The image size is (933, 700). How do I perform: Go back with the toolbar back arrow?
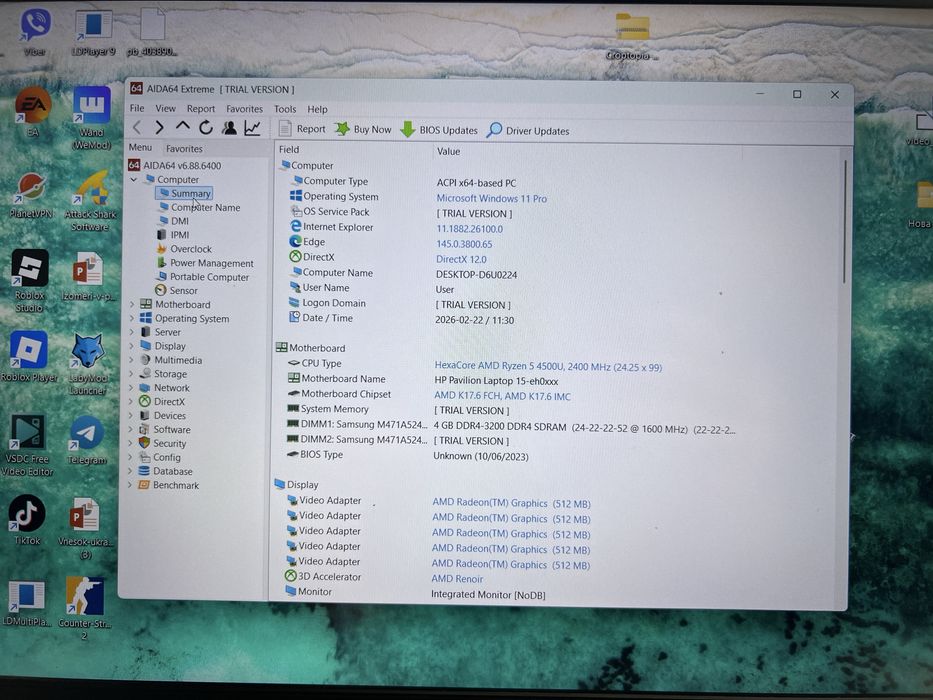coord(137,127)
